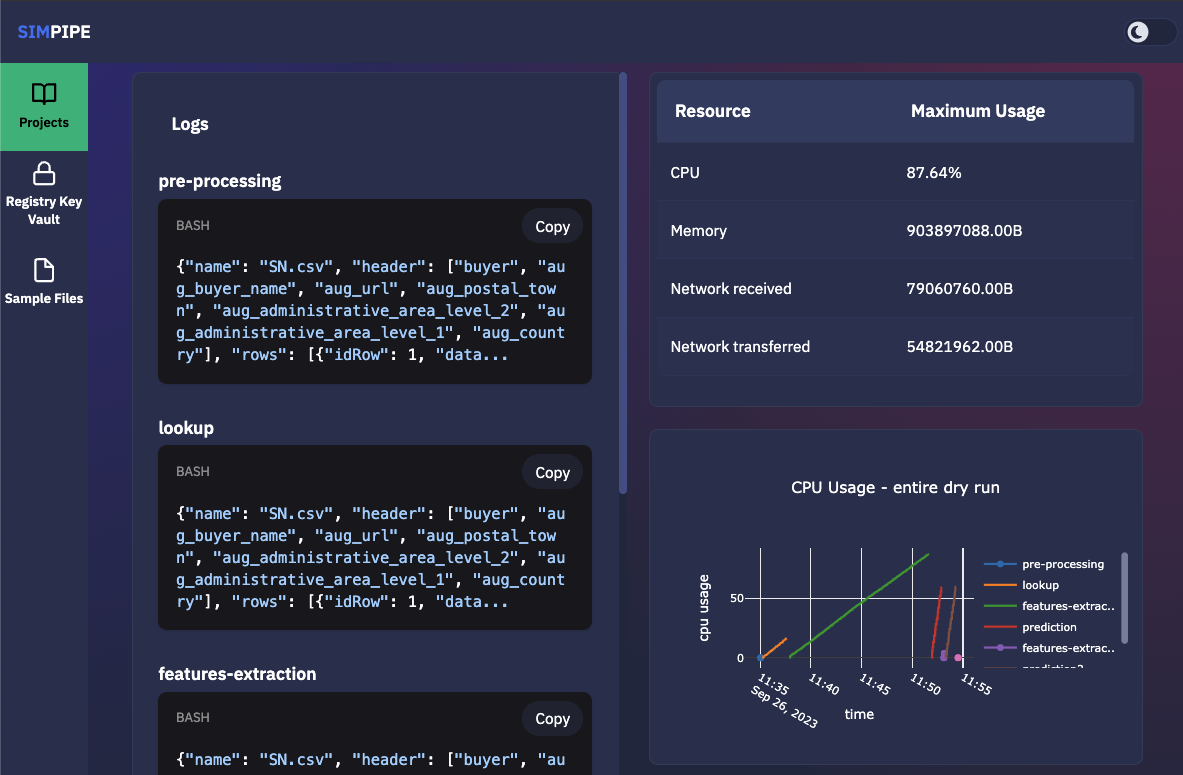Select memory value 903897088.00B

tap(964, 231)
